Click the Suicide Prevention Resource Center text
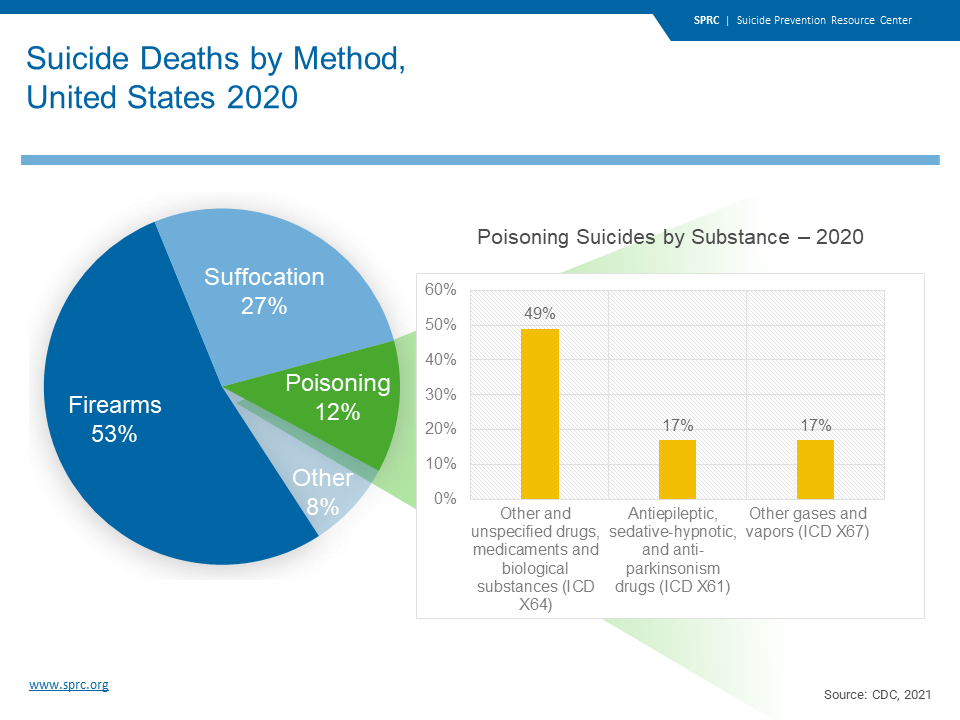Viewport: 960px width, 720px height. pos(824,20)
